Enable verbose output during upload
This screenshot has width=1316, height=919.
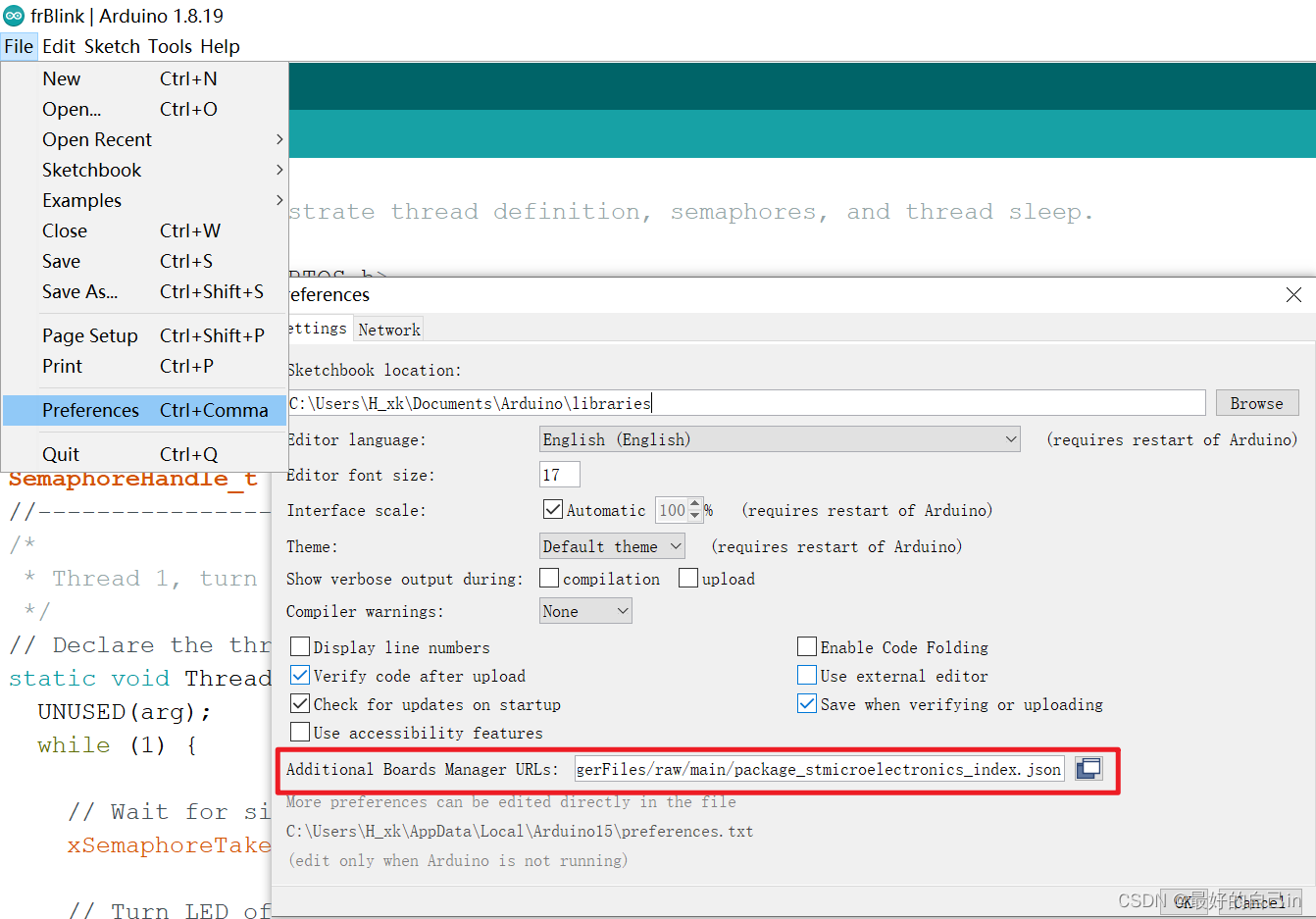coord(688,579)
